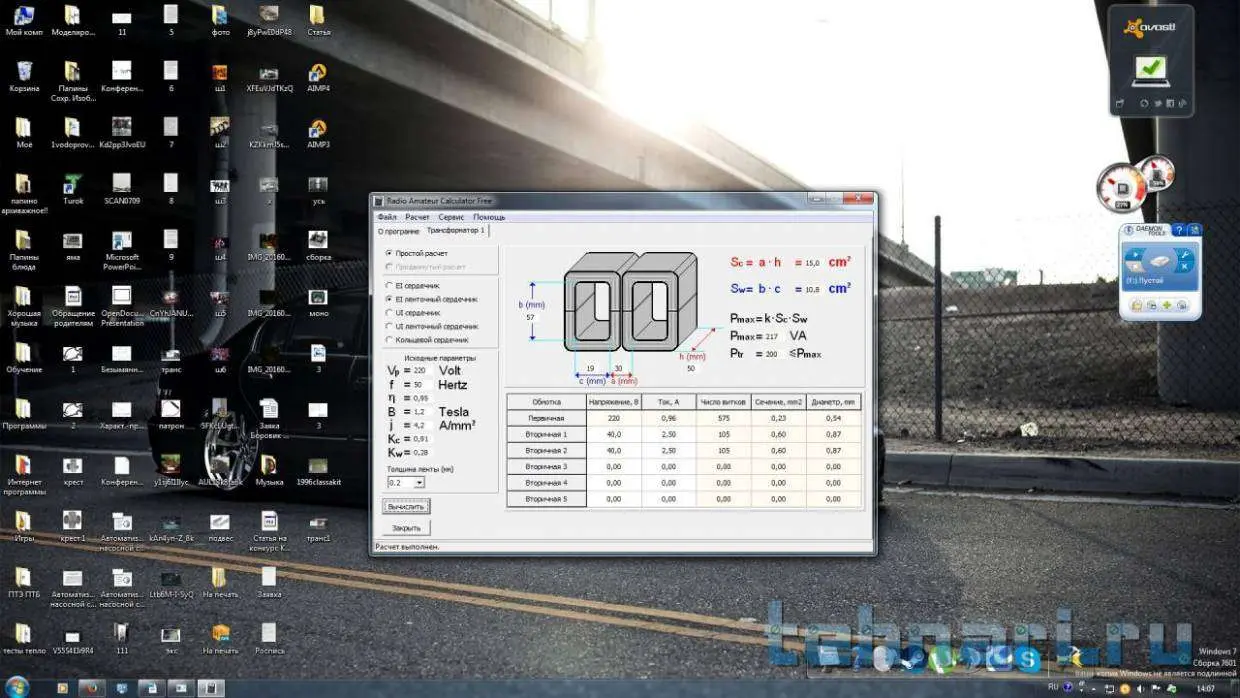The width and height of the screenshot is (1240, 698).
Task: Open the Microsoft PowerPoint desktop shortcut
Action: pos(121,241)
